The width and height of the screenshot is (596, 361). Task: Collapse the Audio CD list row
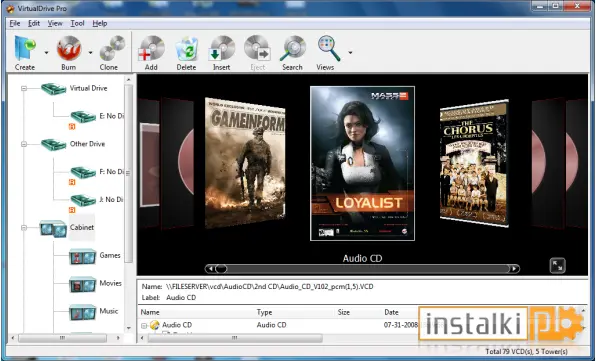coord(144,326)
